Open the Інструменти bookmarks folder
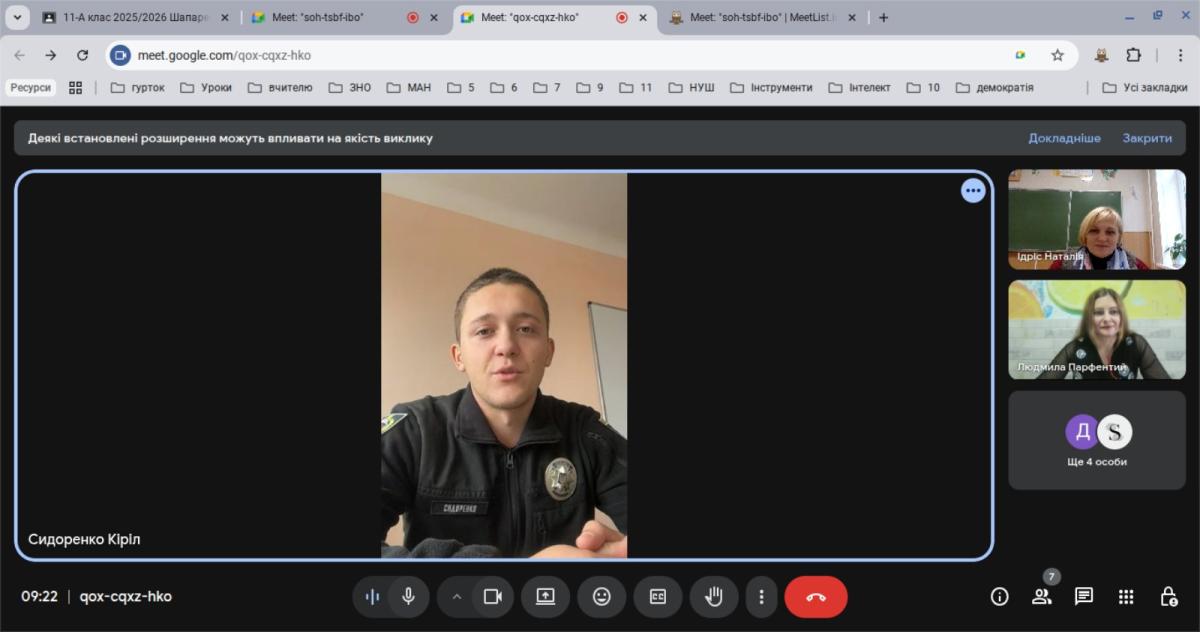 click(x=770, y=88)
